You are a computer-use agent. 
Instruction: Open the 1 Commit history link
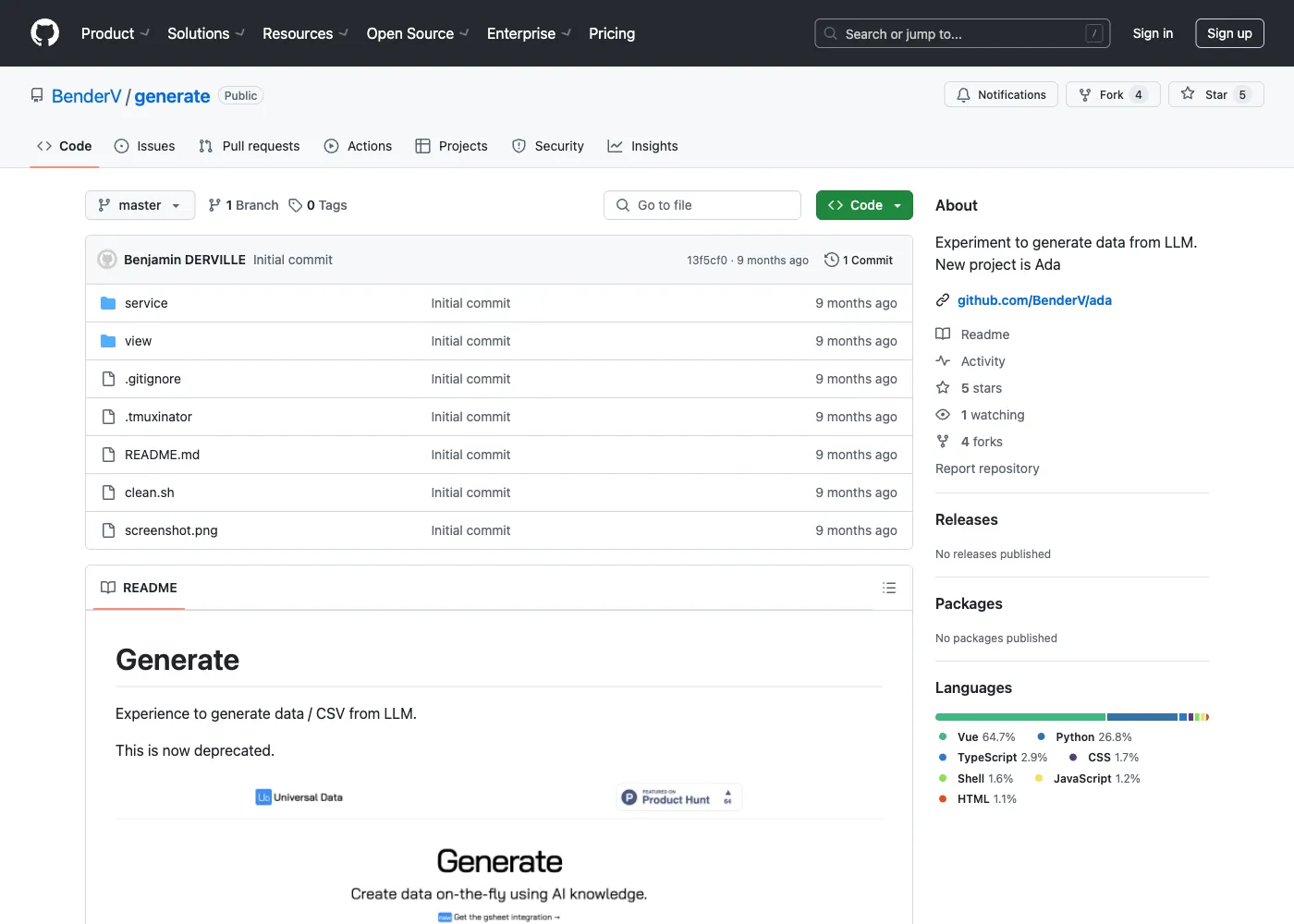[x=859, y=260]
